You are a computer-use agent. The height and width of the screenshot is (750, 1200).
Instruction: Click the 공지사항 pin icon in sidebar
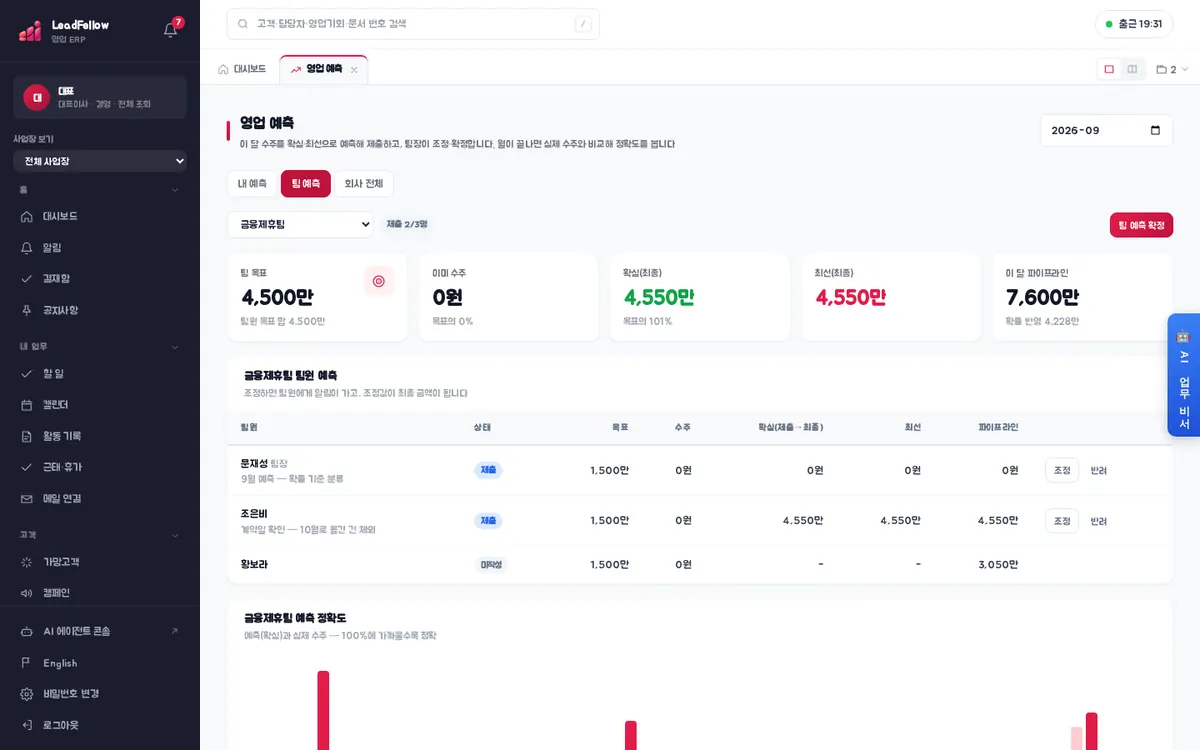(x=27, y=310)
